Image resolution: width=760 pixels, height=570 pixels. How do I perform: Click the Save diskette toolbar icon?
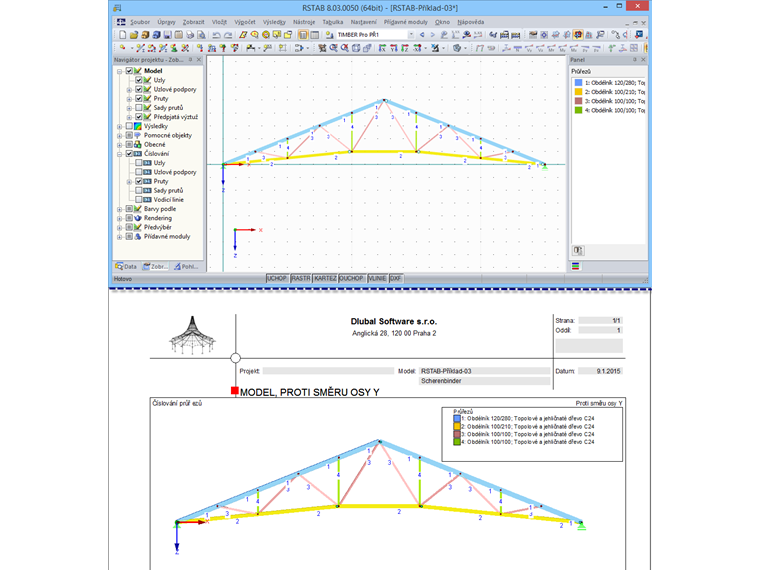click(x=168, y=34)
